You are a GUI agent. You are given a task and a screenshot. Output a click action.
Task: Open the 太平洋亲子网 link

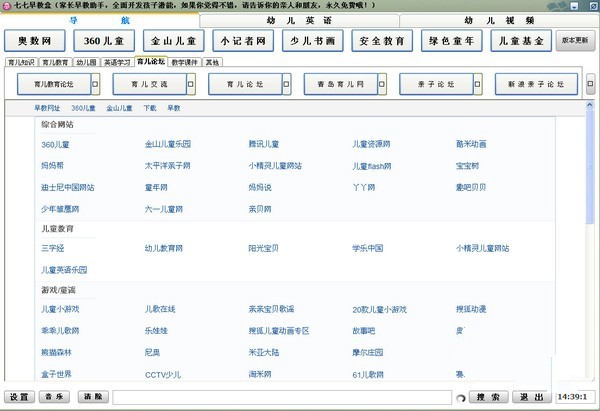click(x=168, y=166)
